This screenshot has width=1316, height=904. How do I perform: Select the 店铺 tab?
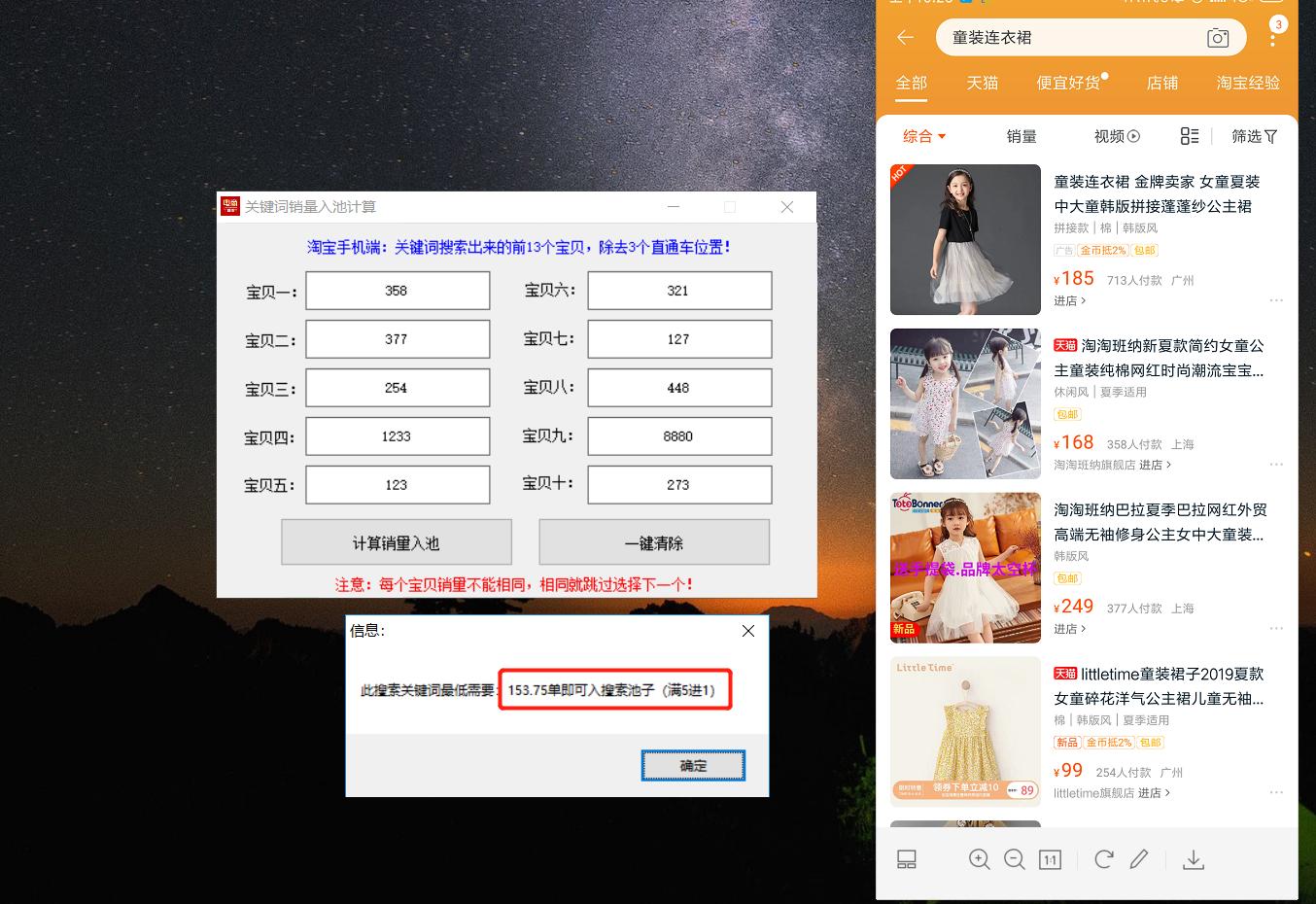pyautogui.click(x=1162, y=84)
